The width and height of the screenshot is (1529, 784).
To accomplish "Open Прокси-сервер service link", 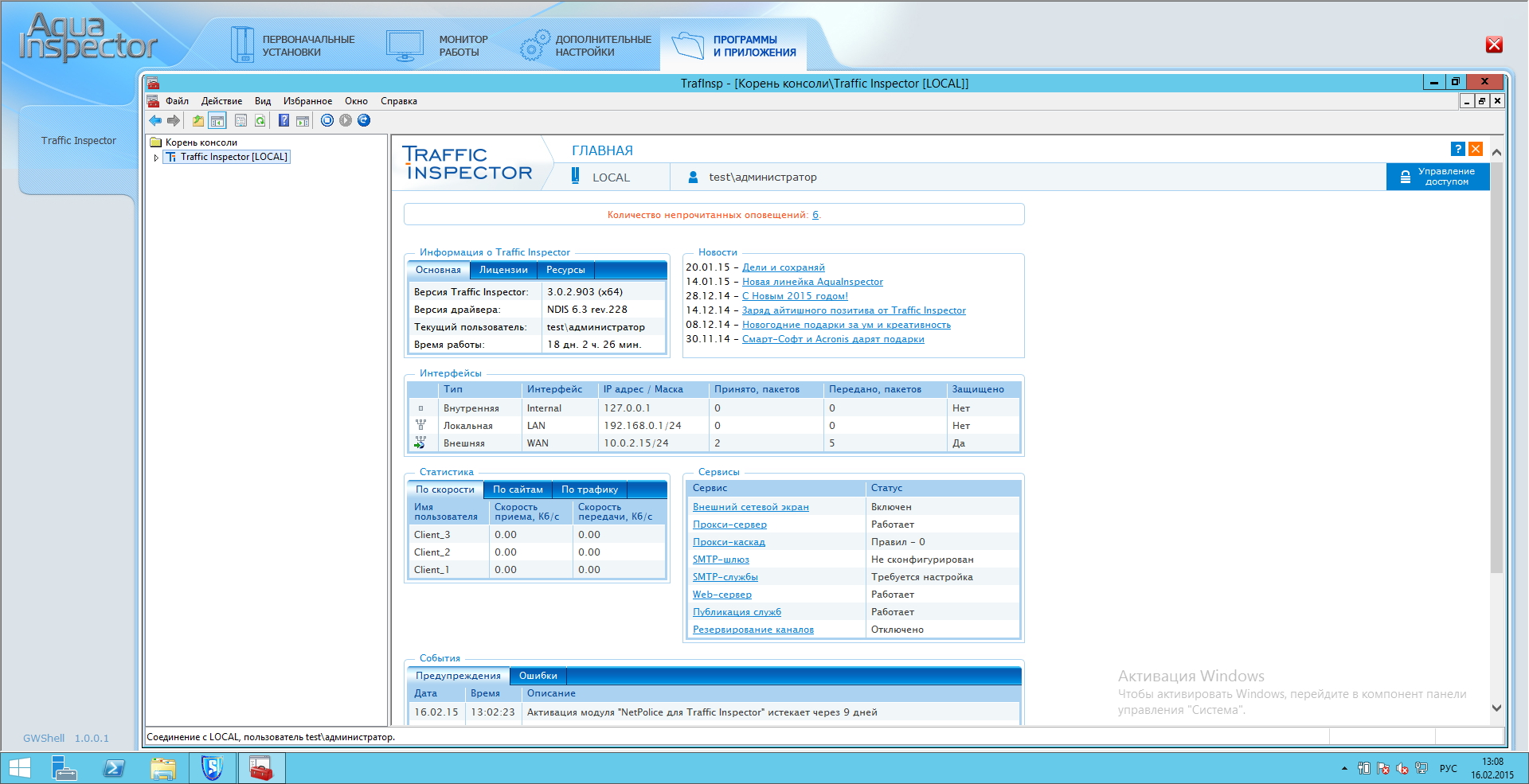I will click(729, 525).
